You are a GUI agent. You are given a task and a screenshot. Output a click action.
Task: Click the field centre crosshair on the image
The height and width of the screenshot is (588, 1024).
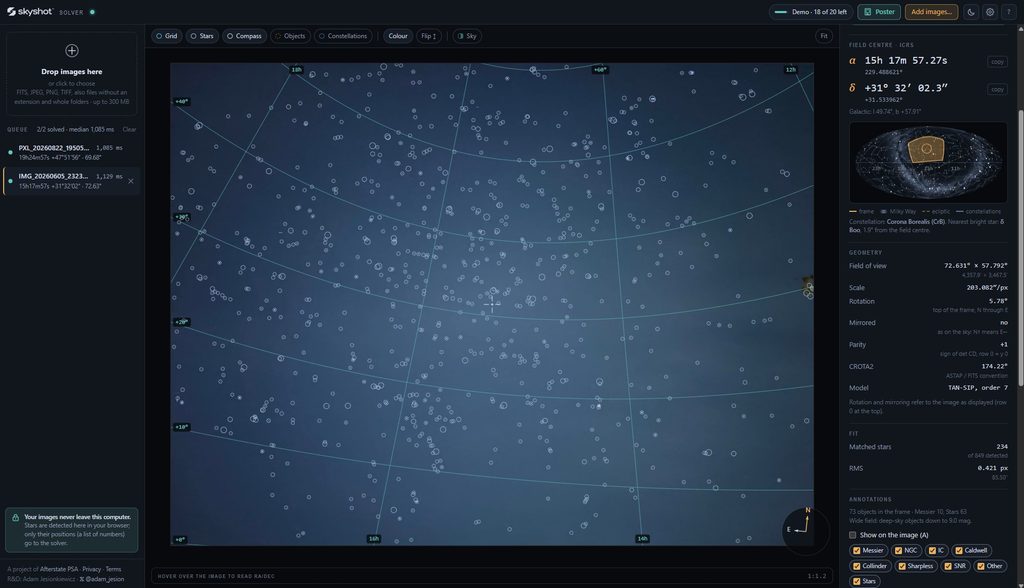click(x=492, y=304)
